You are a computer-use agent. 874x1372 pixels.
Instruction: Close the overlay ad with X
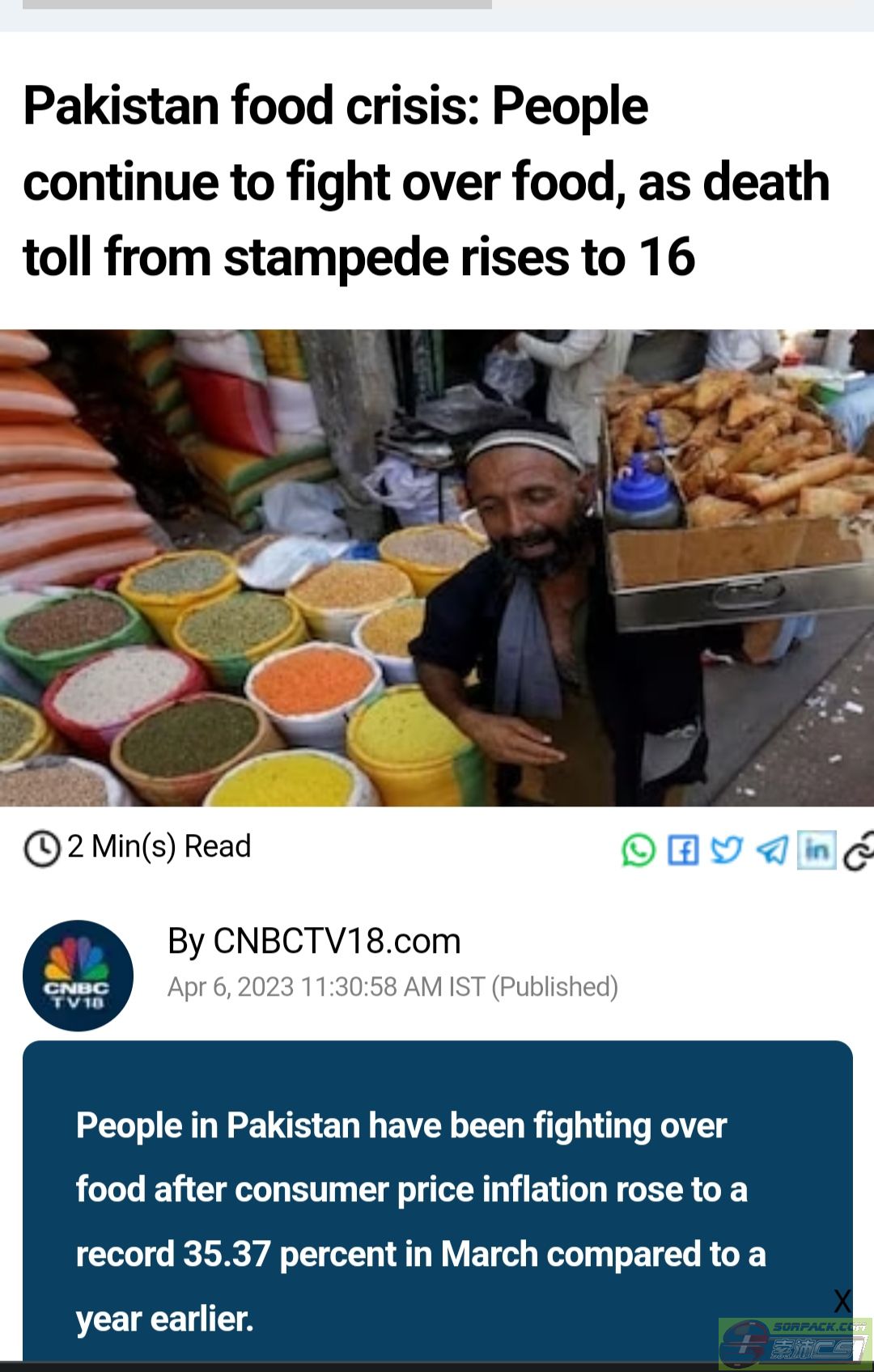(842, 1302)
